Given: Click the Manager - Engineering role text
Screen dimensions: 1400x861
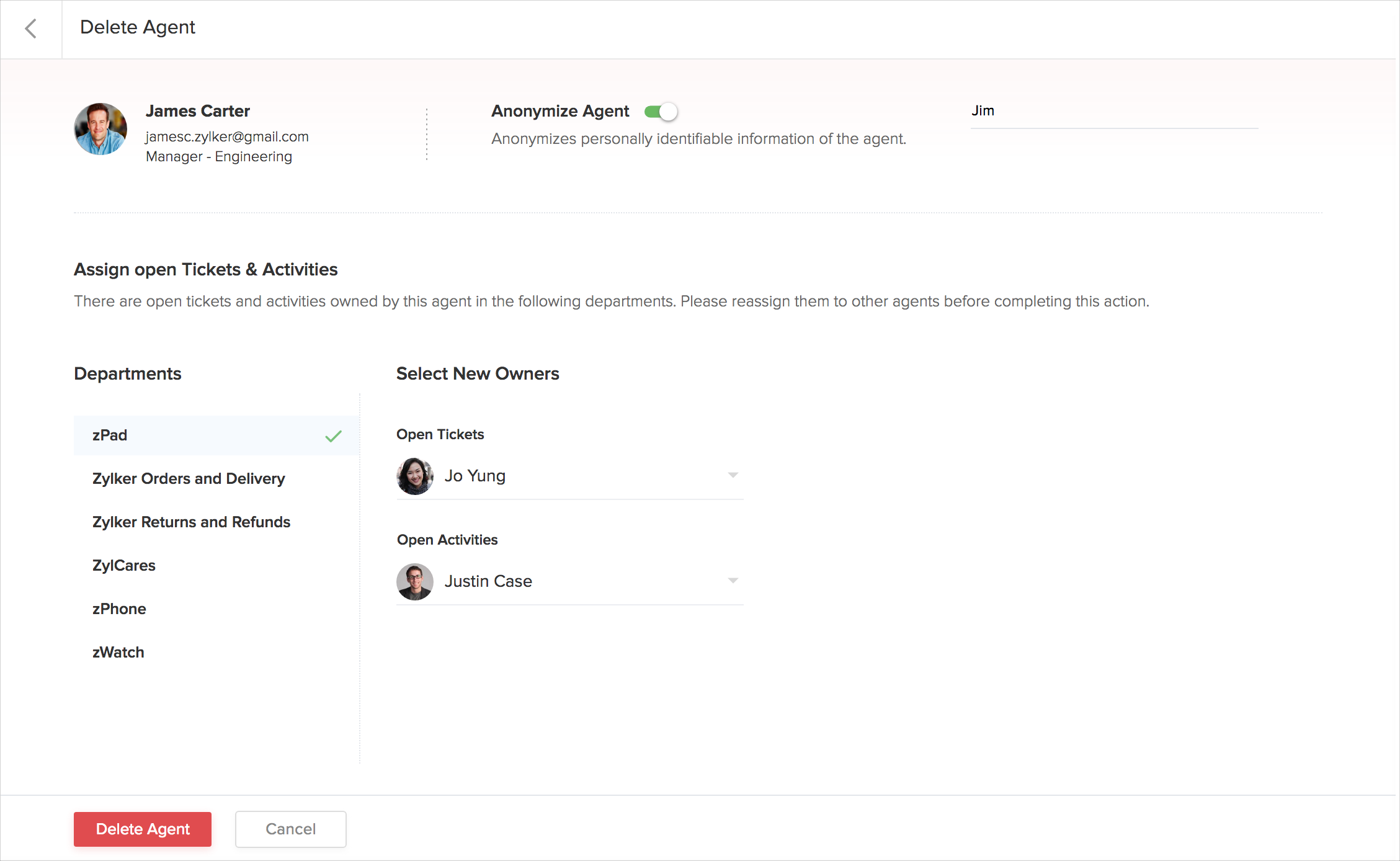Looking at the screenshot, I should (219, 157).
